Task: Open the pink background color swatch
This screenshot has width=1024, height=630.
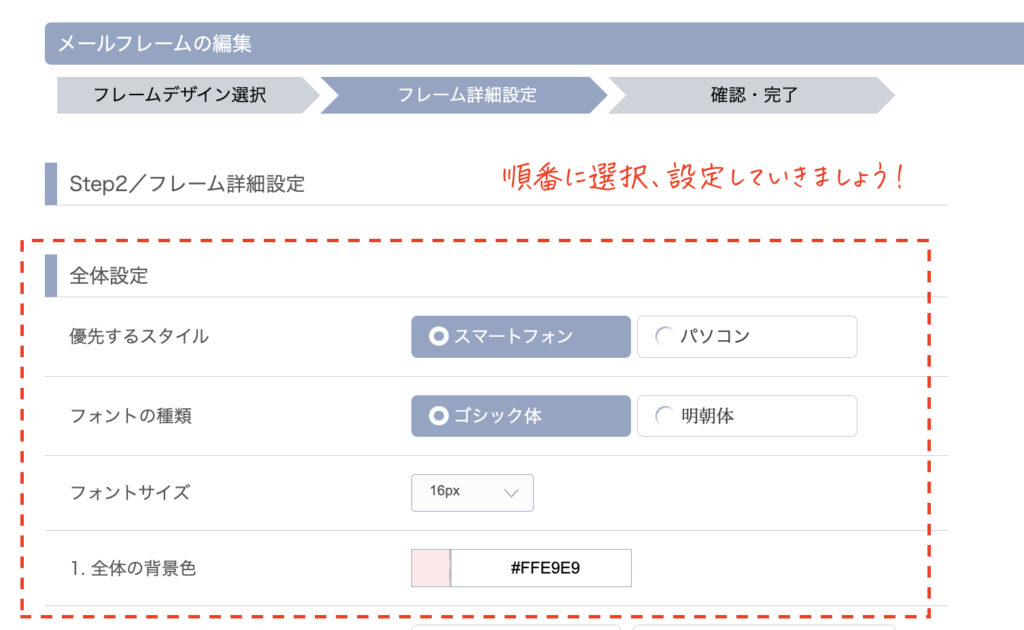Action: click(431, 568)
